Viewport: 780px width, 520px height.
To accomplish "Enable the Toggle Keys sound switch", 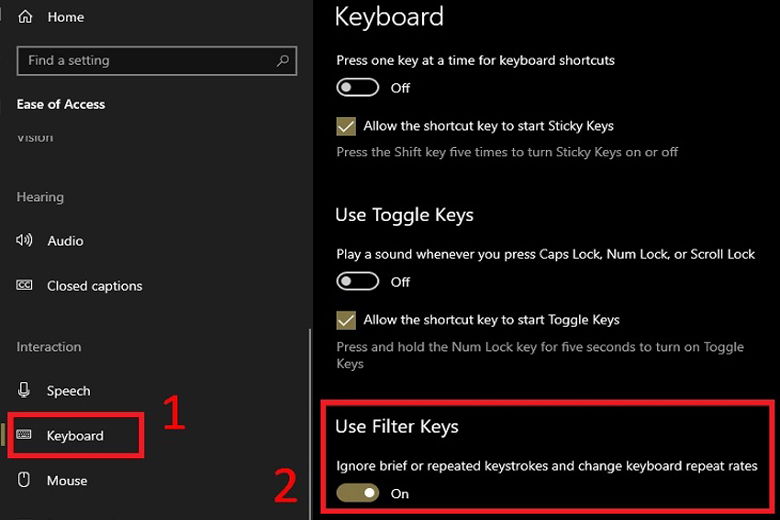I will click(x=357, y=282).
